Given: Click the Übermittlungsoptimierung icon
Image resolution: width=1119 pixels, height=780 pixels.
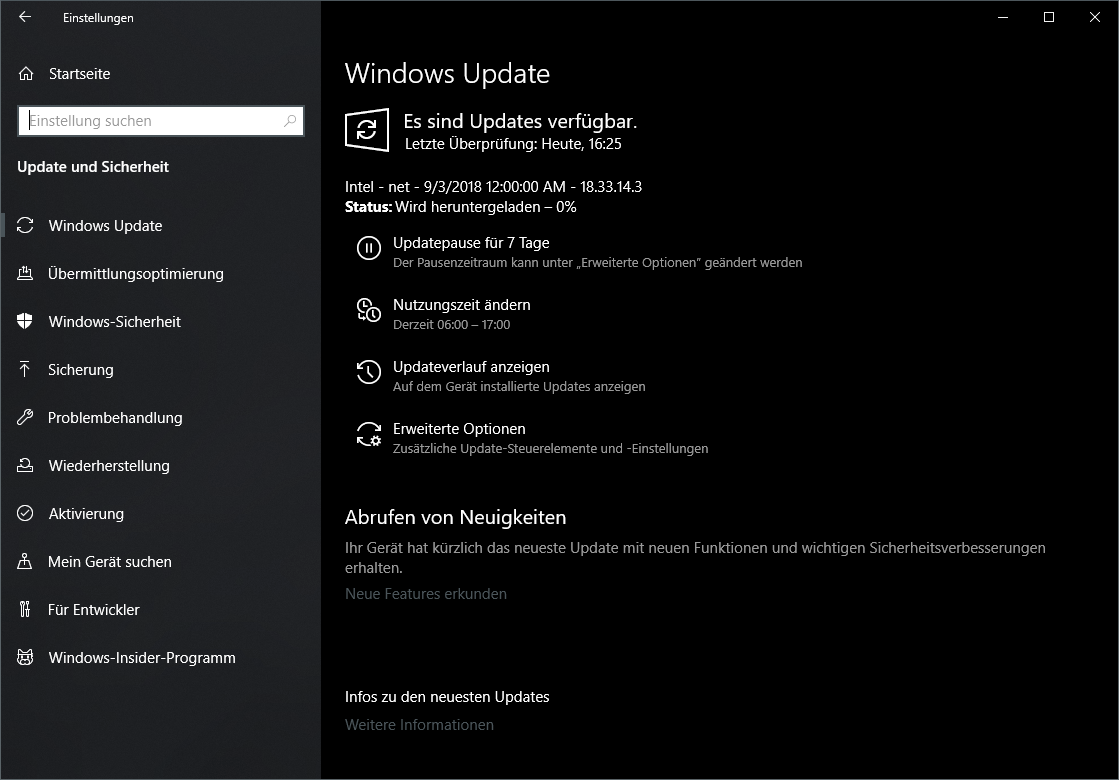Looking at the screenshot, I should [x=25, y=273].
